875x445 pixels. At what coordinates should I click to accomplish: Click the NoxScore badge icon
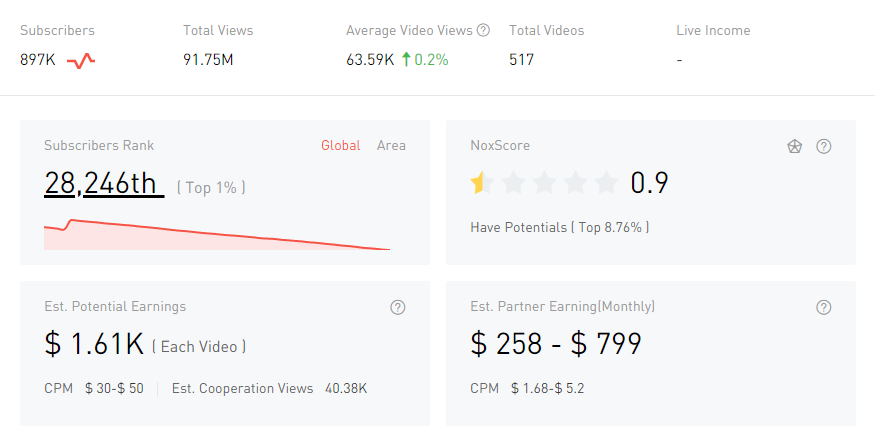click(x=794, y=146)
